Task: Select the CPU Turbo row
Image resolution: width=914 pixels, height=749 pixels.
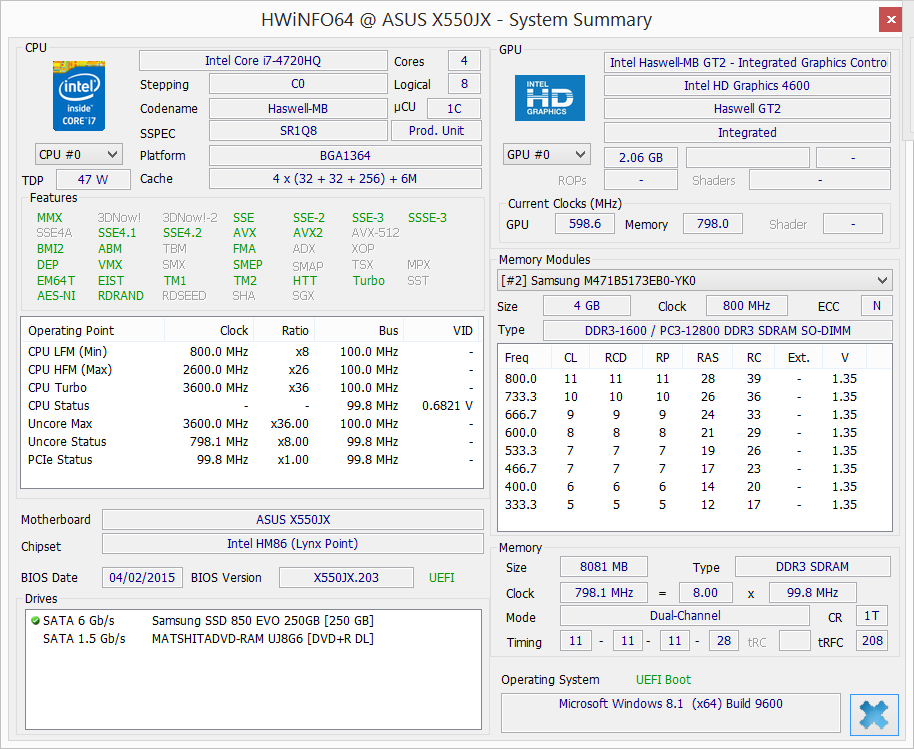Action: pyautogui.click(x=252, y=388)
